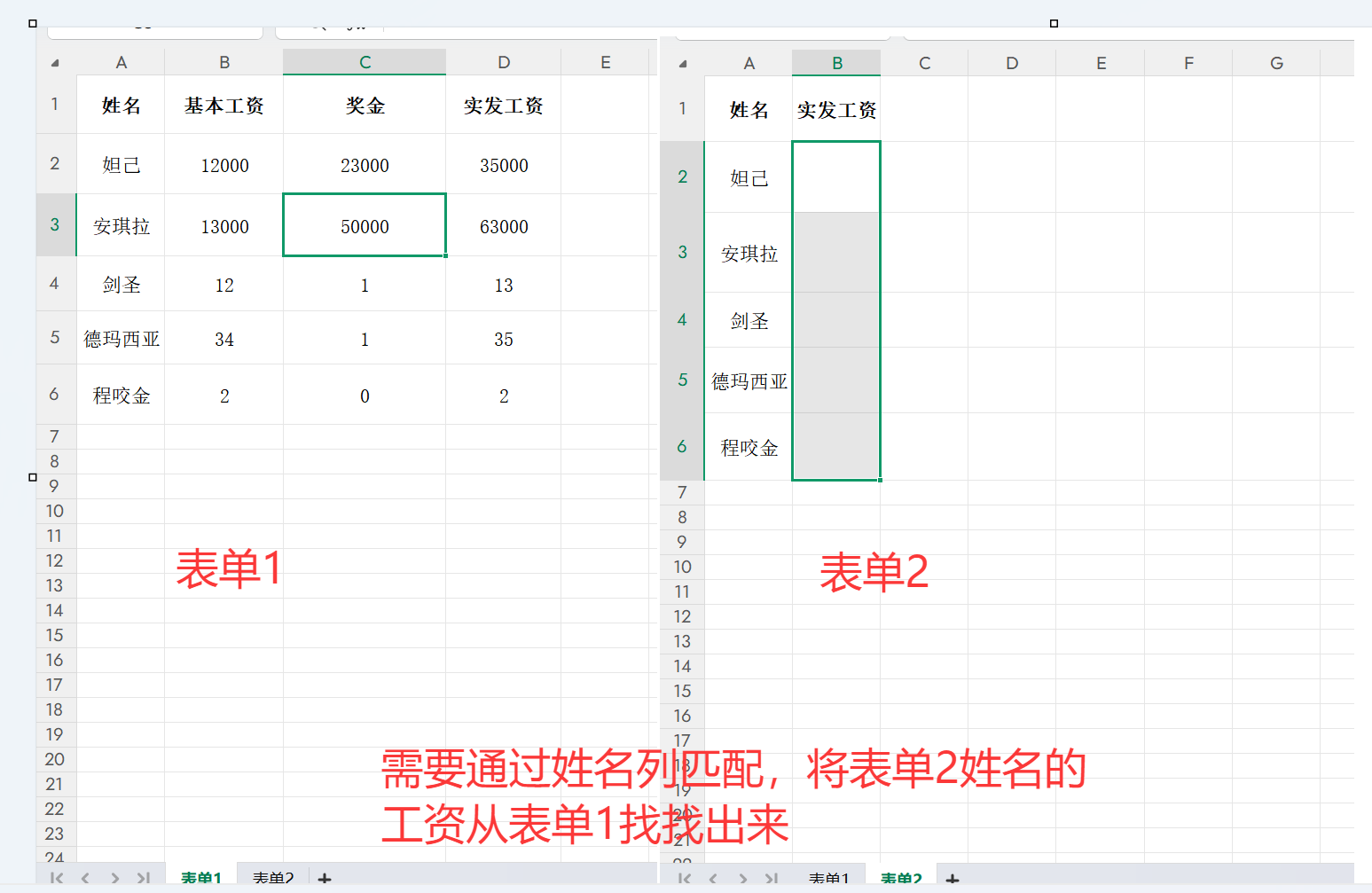Jump to last sheet arrow in right window

point(771,879)
